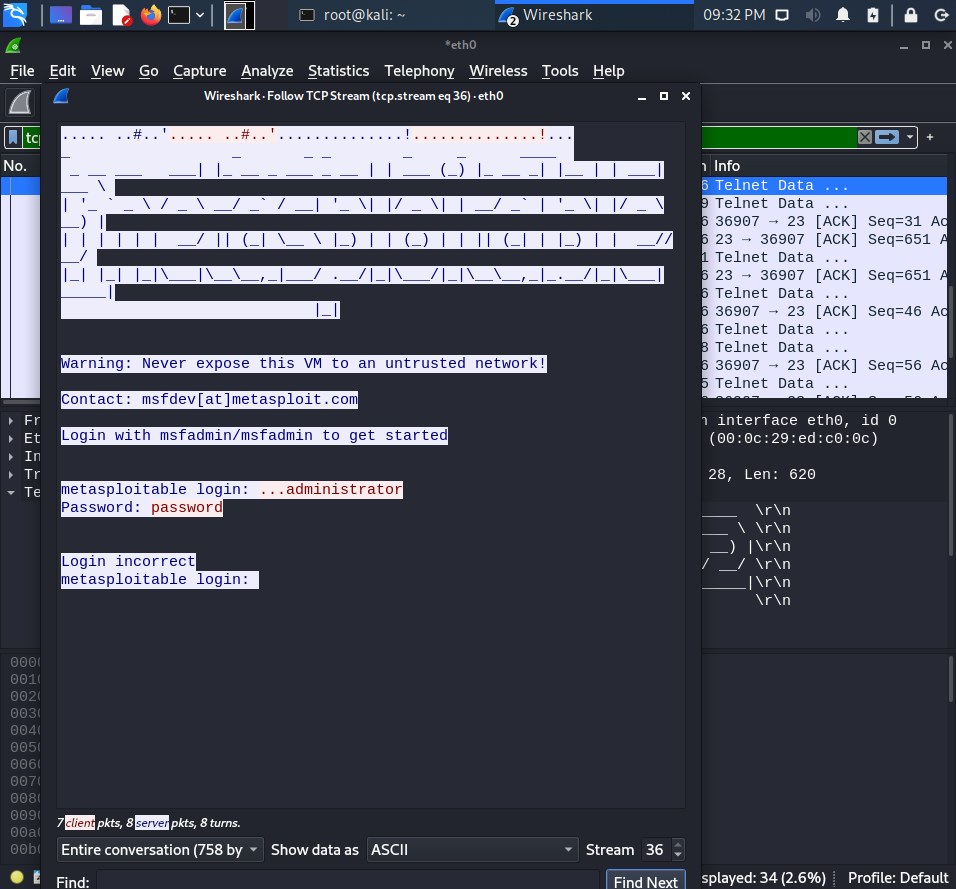
Task: Select packet 36907 → 23 [ACK] Seq=46
Action: click(x=824, y=312)
